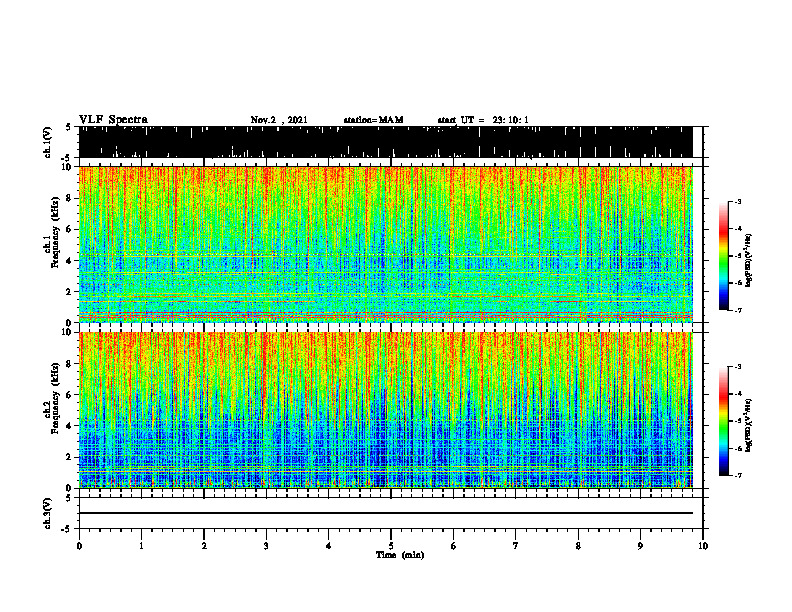This screenshot has width=792, height=612.
Task: Click the time axis tick label 5
Action: point(391,546)
